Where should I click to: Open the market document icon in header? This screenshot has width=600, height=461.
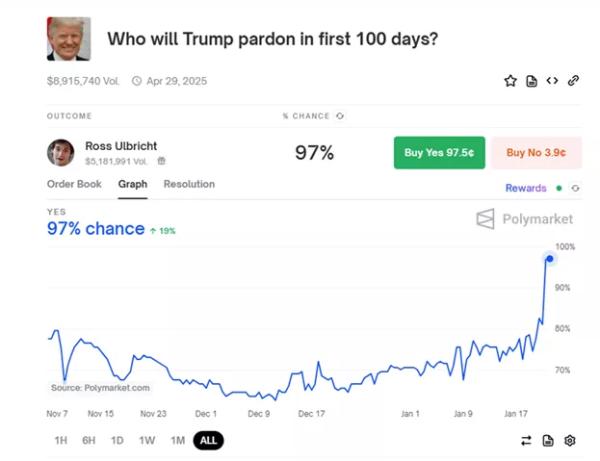point(531,81)
